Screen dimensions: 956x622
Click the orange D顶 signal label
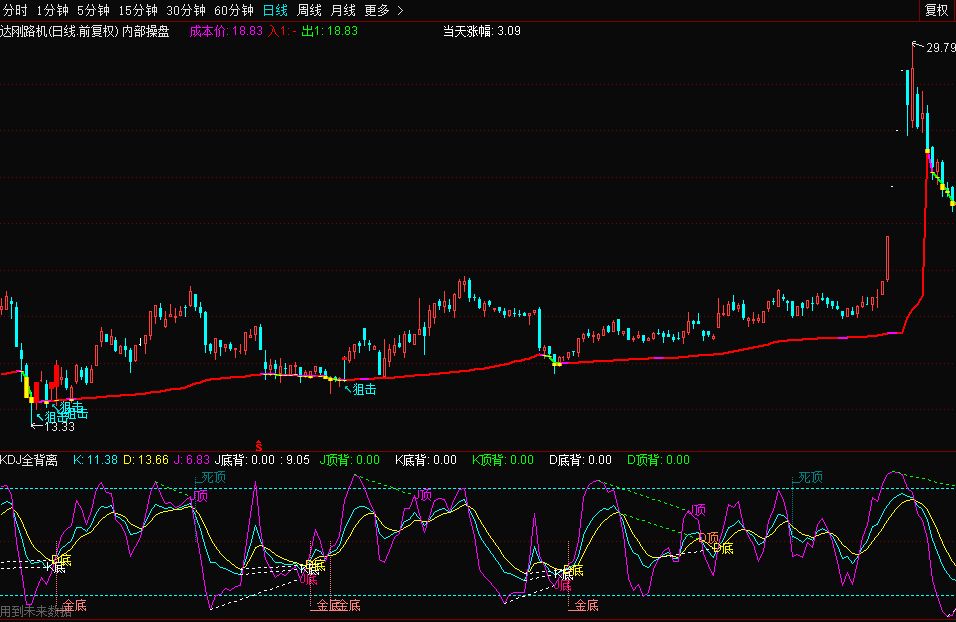(x=708, y=539)
